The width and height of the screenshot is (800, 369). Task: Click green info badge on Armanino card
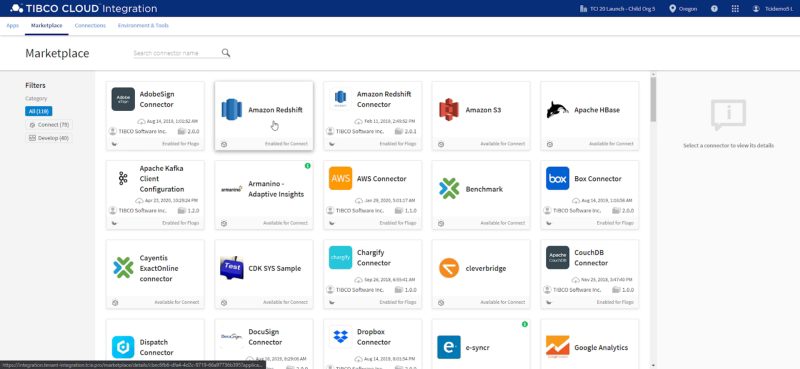point(308,166)
